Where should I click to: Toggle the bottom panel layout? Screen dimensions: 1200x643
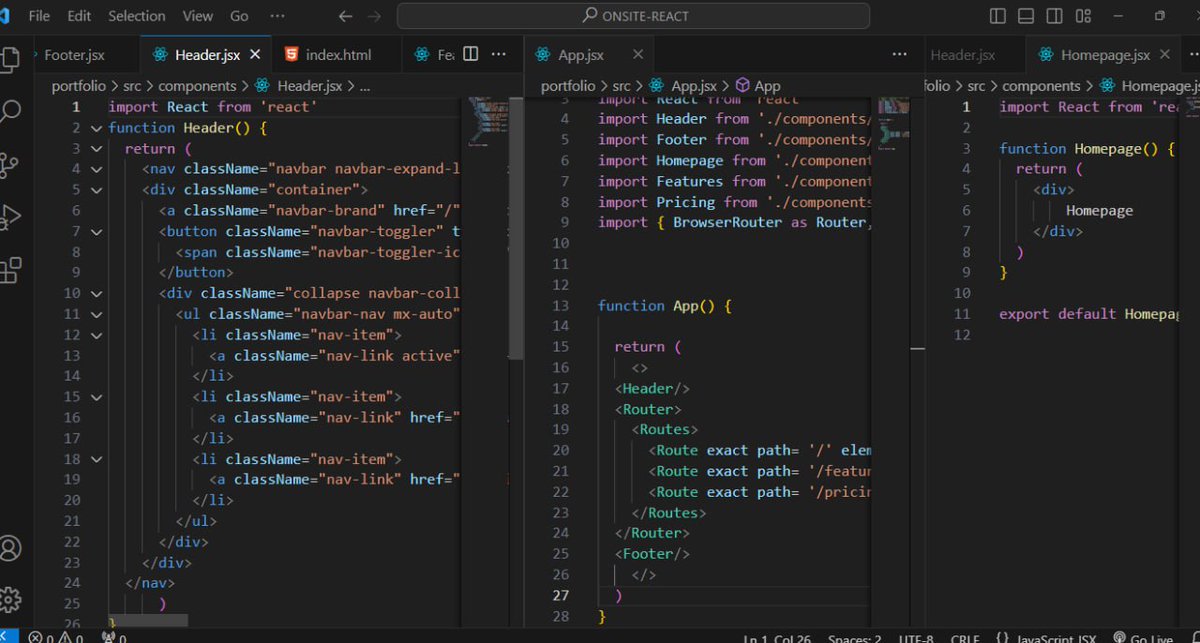coord(1025,16)
